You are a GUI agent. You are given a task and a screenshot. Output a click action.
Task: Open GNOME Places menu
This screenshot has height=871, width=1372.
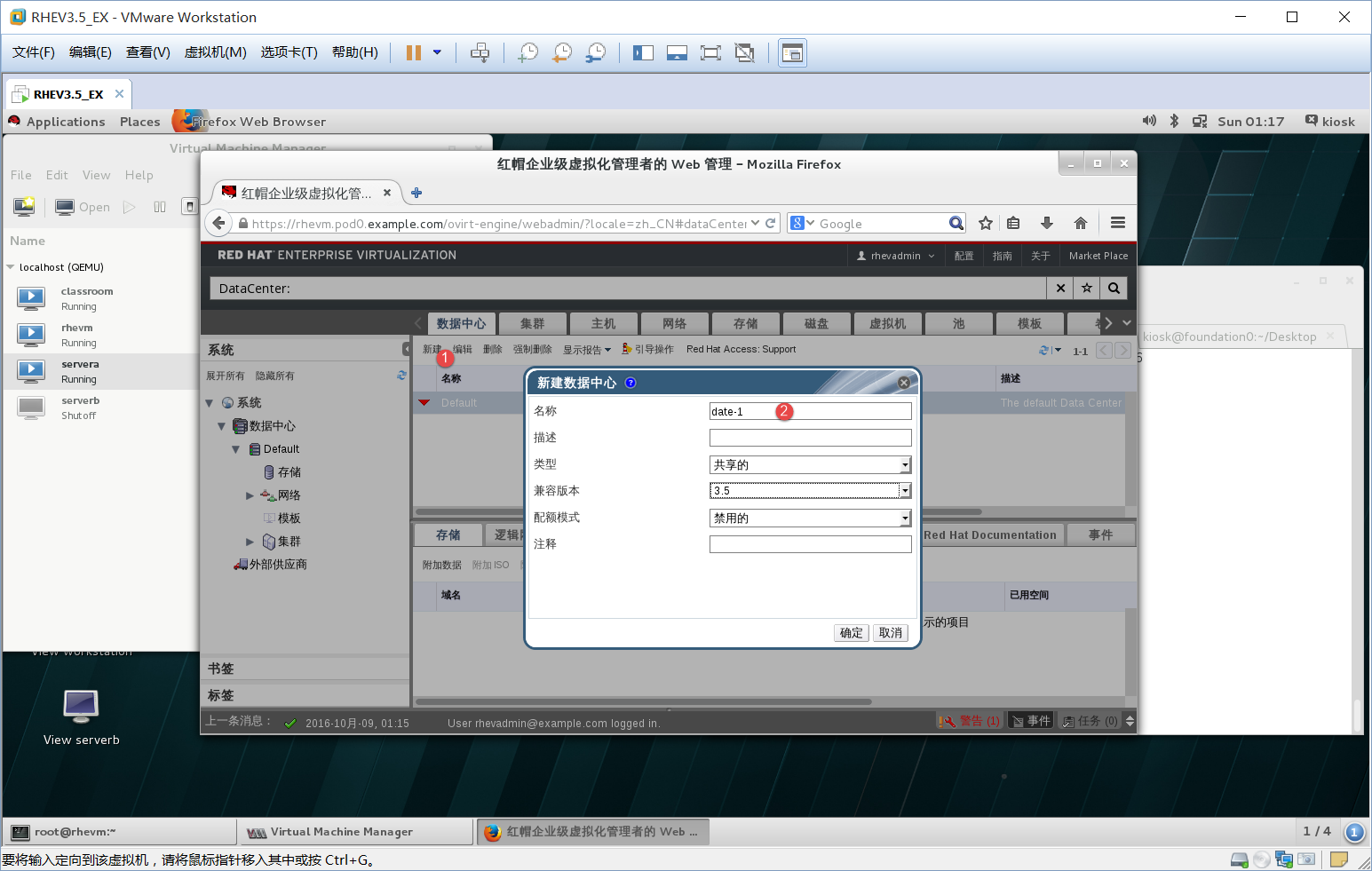140,122
